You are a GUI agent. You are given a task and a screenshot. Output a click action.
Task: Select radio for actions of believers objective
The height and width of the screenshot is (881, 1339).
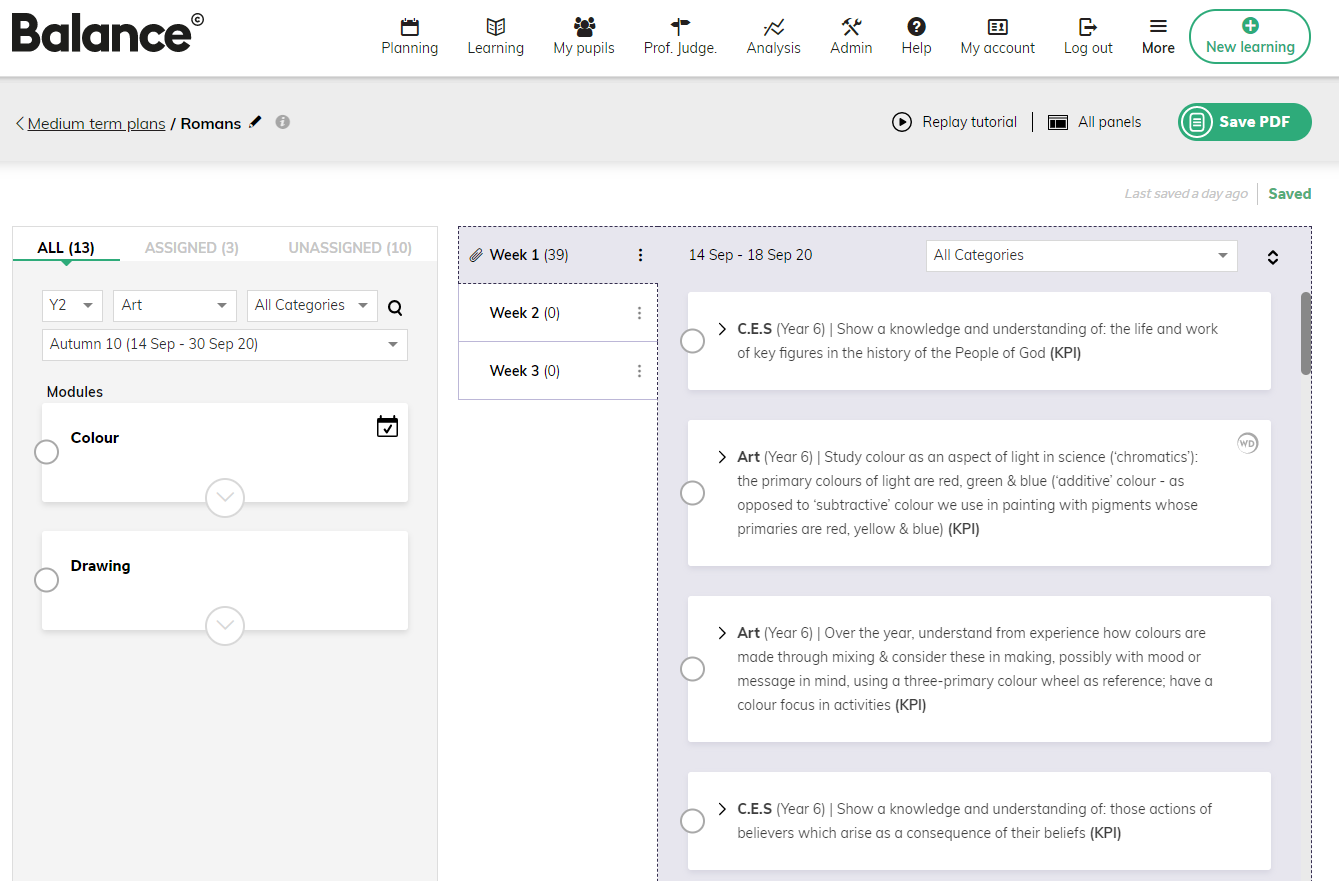(692, 821)
